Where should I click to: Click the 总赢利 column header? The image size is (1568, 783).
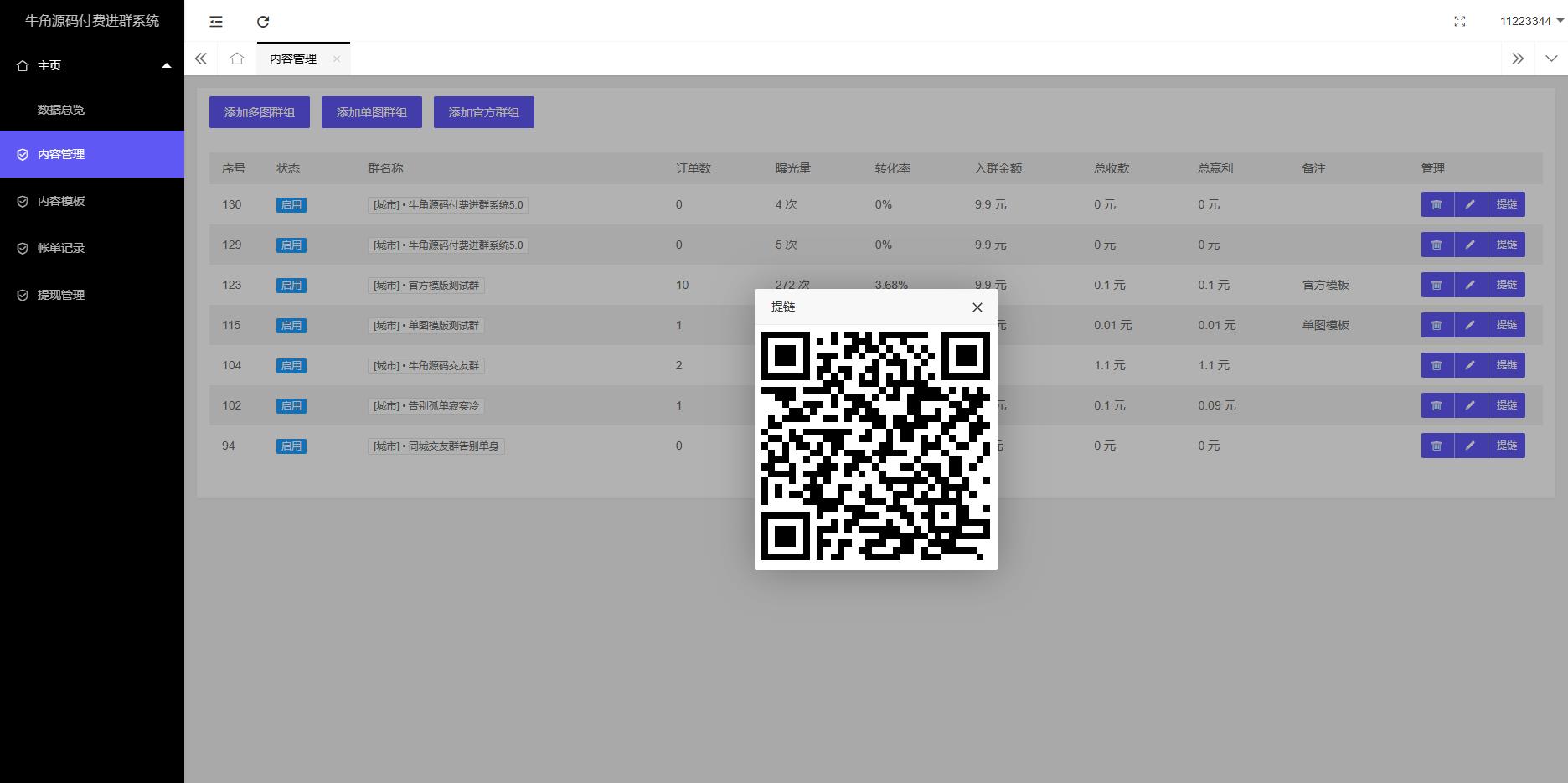point(1215,168)
